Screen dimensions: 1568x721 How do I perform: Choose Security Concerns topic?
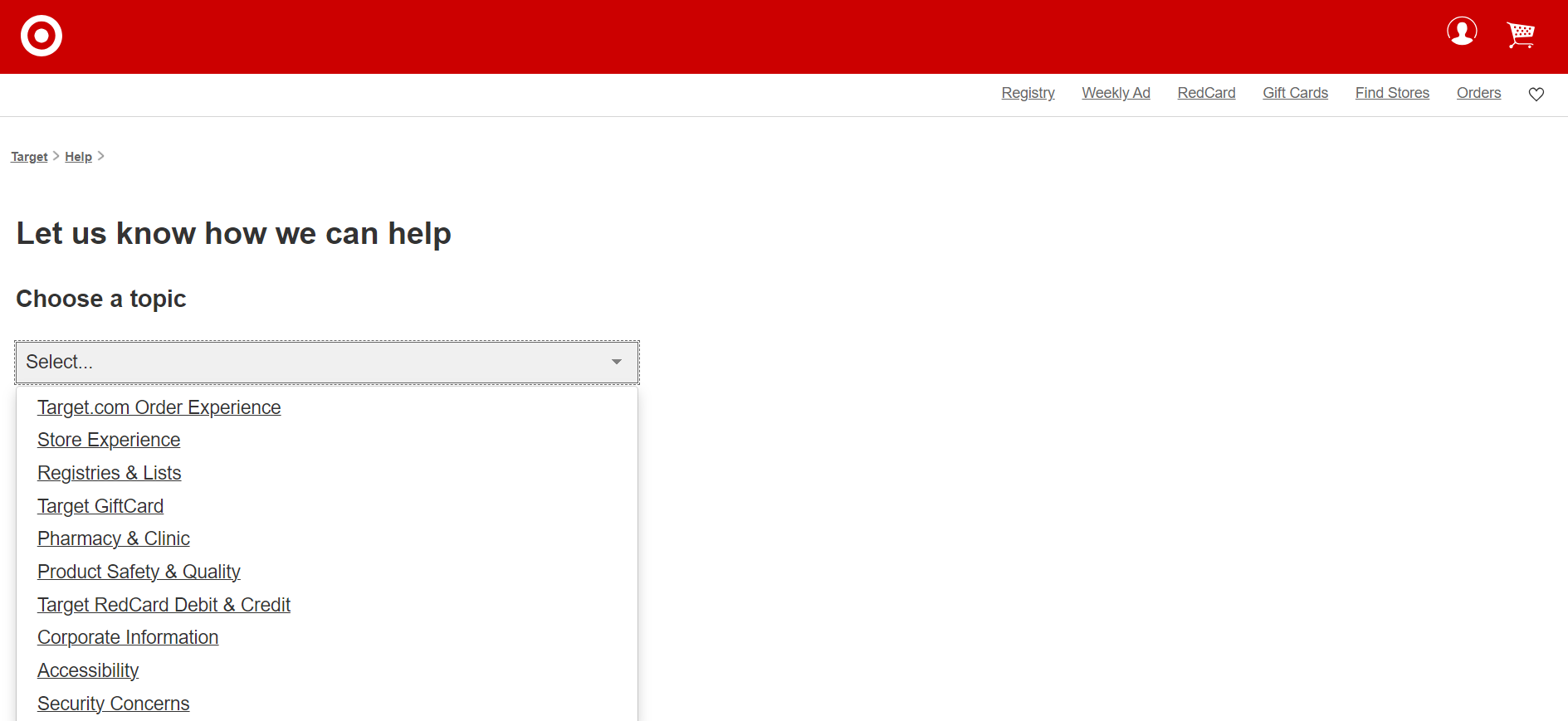click(x=114, y=704)
